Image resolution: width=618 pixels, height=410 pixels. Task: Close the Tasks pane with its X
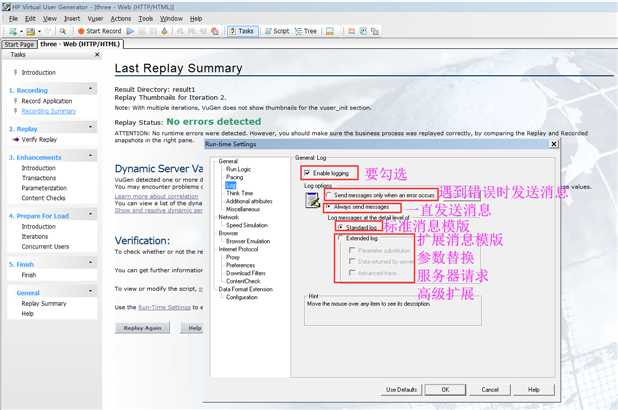coord(97,54)
